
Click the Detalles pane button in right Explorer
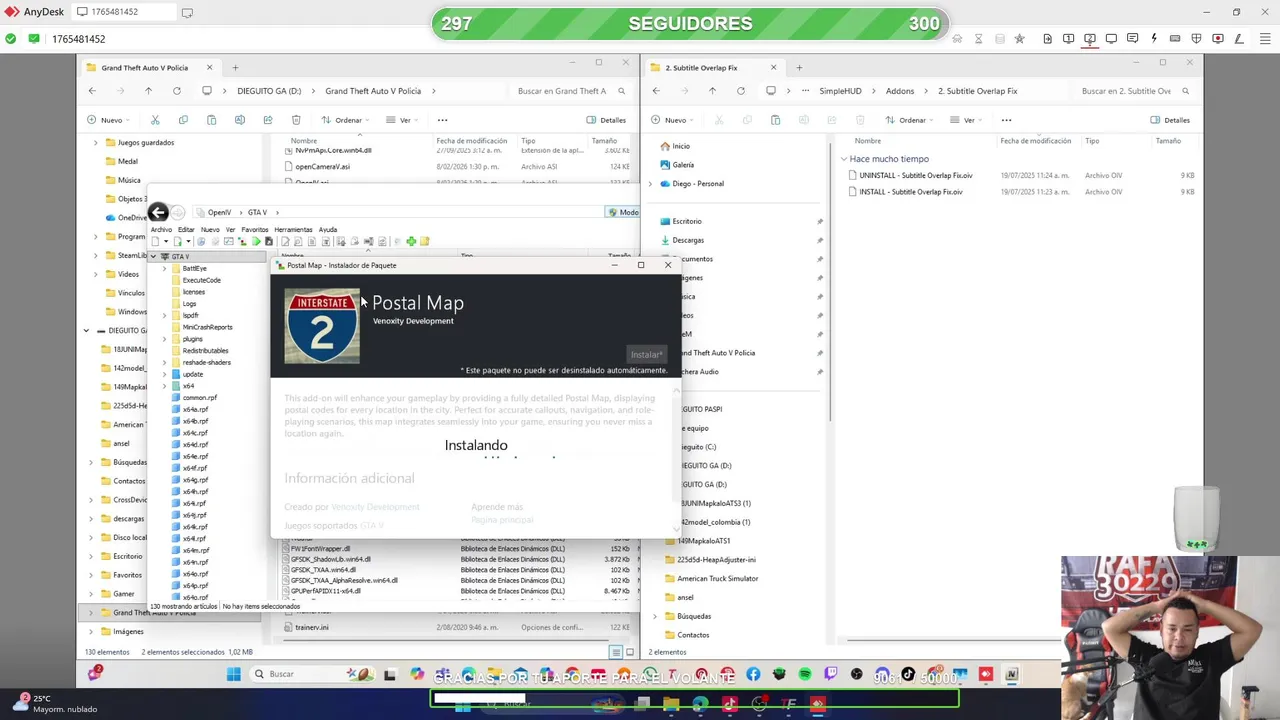pos(1170,120)
